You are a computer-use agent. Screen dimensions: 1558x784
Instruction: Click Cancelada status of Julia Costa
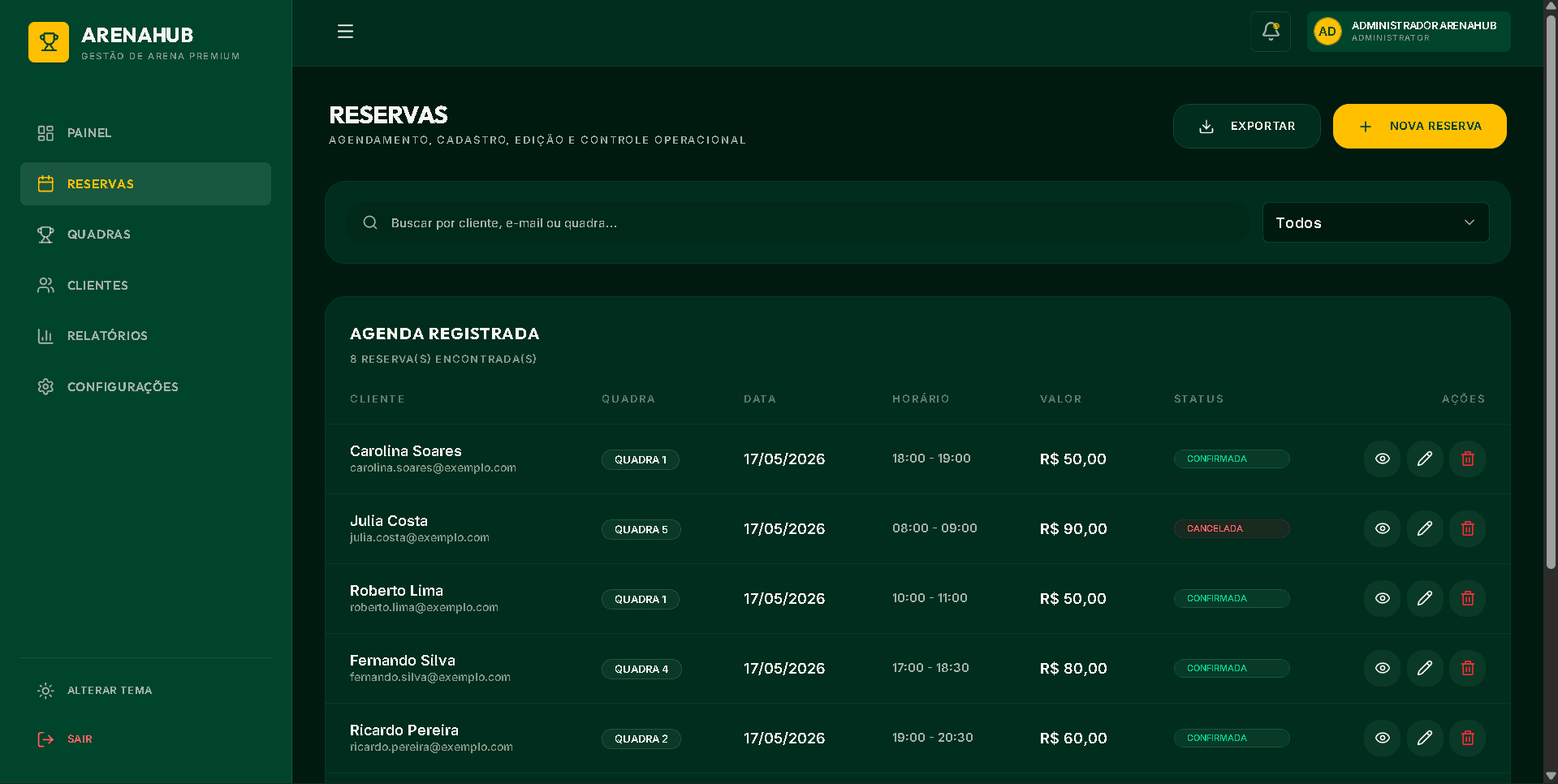(1232, 528)
